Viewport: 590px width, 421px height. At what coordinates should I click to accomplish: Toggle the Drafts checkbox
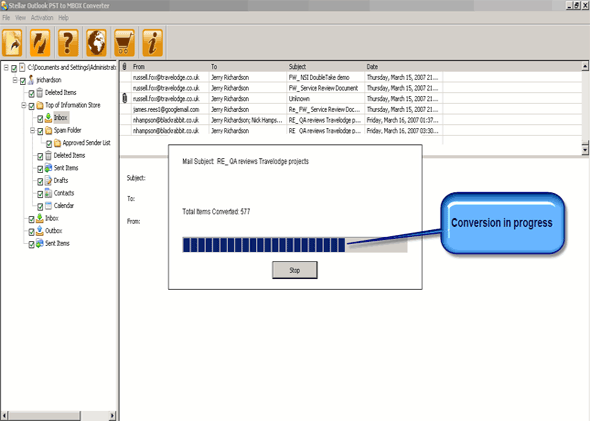tap(40, 182)
